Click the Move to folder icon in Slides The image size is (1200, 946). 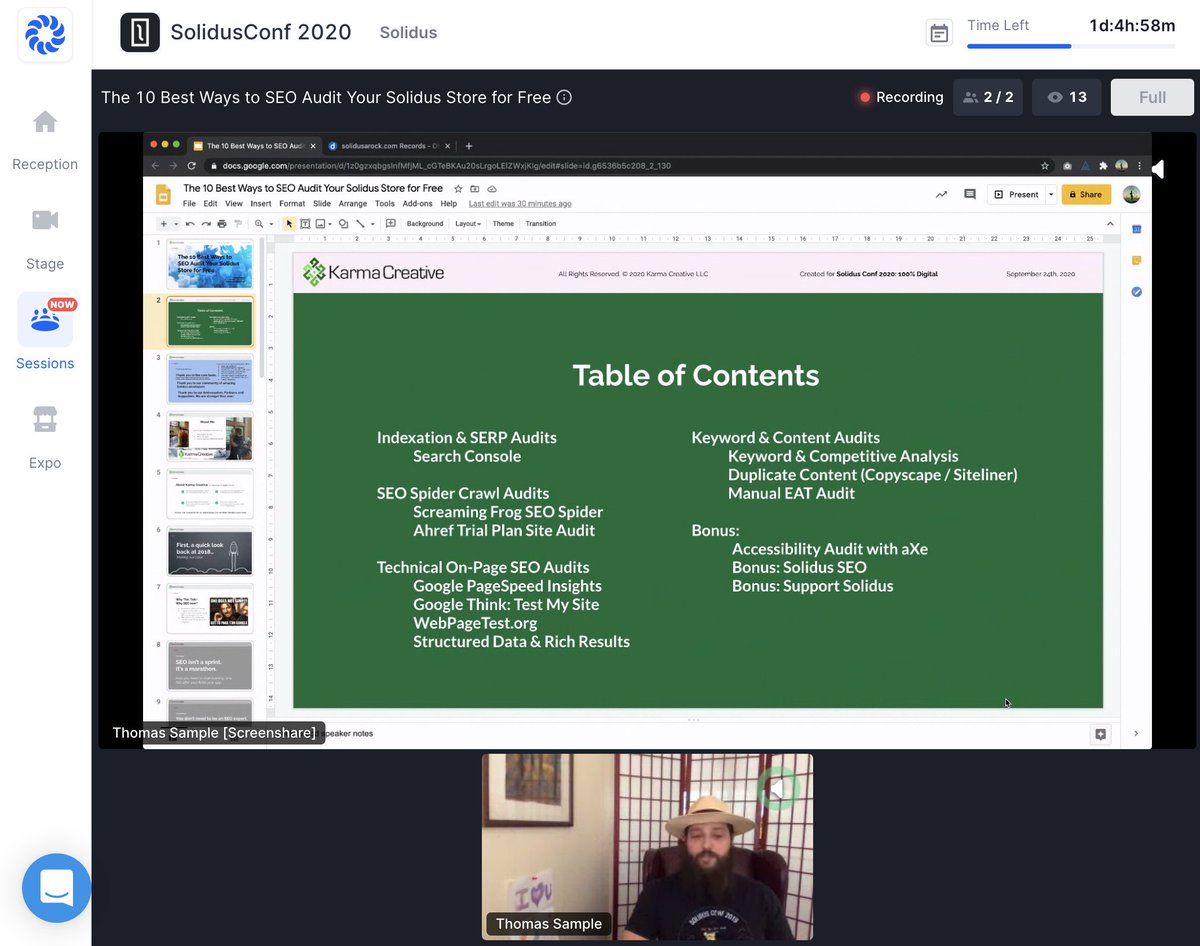pyautogui.click(x=475, y=188)
